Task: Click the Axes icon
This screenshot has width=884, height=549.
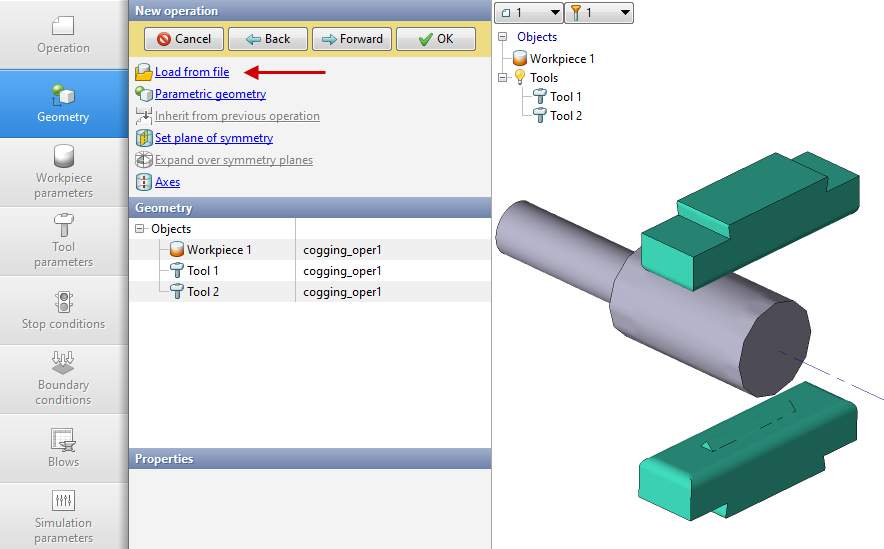Action: (x=143, y=182)
